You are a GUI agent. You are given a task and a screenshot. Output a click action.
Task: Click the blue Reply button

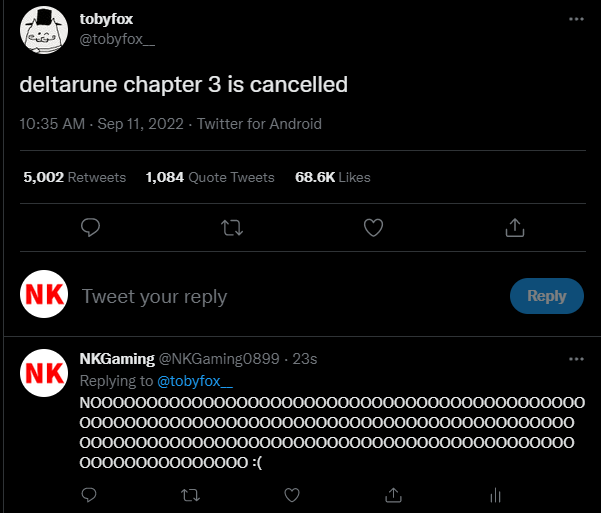(x=546, y=296)
